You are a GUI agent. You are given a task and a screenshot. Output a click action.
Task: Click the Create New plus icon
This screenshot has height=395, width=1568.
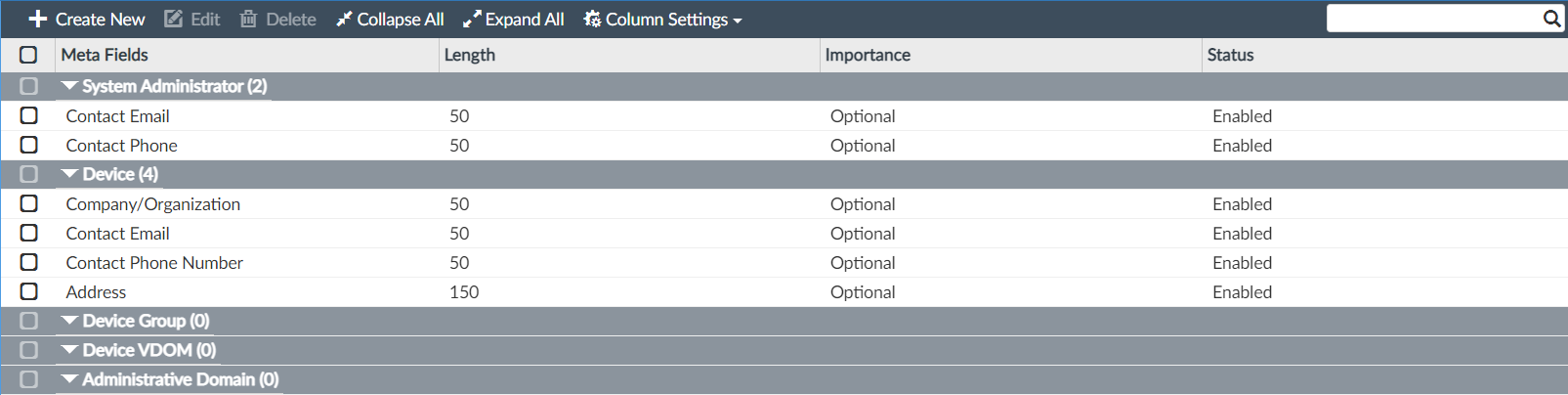[38, 20]
